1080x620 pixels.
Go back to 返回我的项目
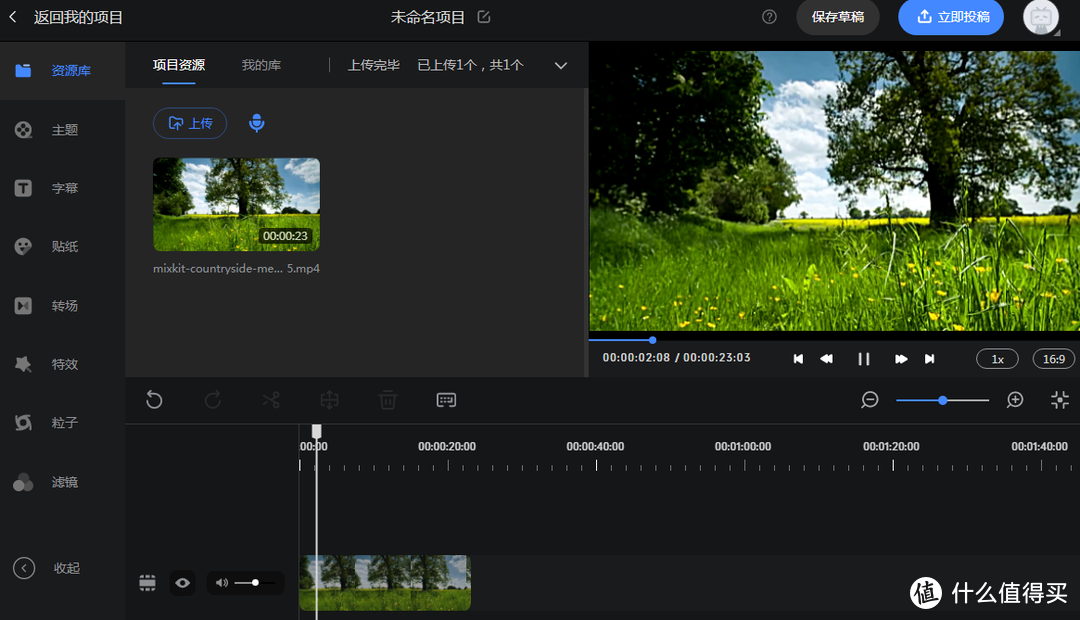[67, 17]
